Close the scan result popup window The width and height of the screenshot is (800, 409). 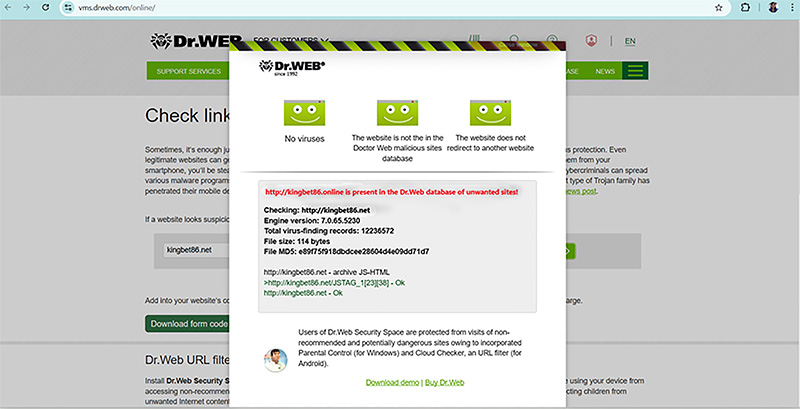518,45
